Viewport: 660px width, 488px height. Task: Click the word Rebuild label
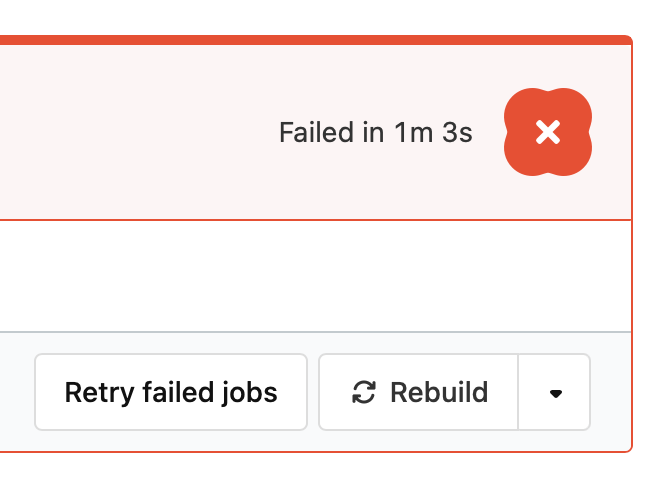tap(439, 392)
